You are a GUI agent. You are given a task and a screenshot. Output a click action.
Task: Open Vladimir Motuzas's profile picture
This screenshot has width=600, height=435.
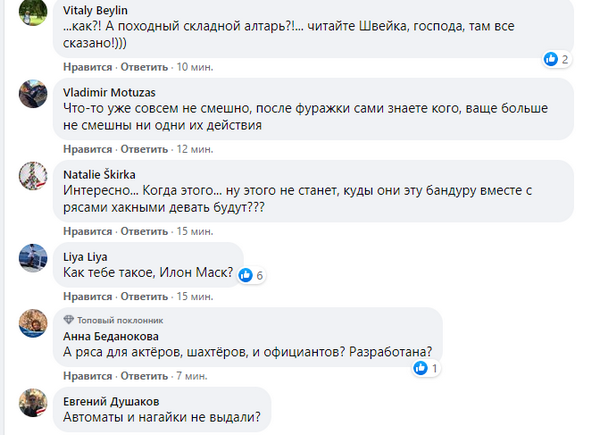point(33,95)
